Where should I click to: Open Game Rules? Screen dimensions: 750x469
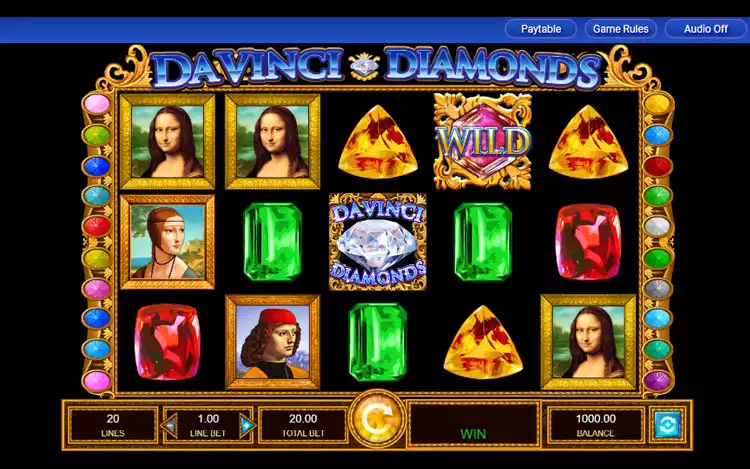tap(620, 29)
